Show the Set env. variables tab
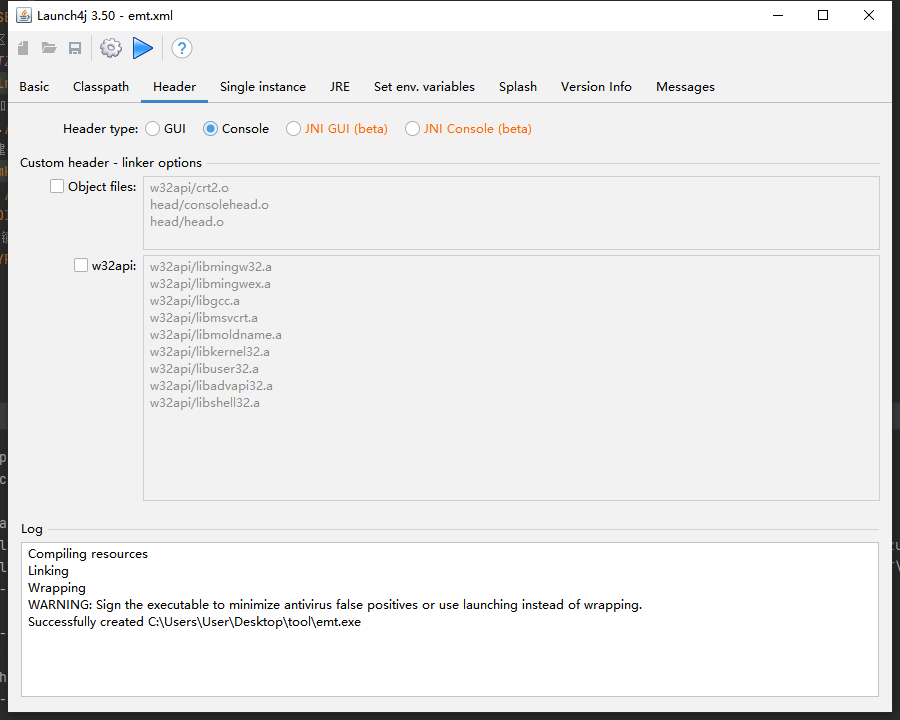Image resolution: width=900 pixels, height=720 pixels. [x=424, y=87]
